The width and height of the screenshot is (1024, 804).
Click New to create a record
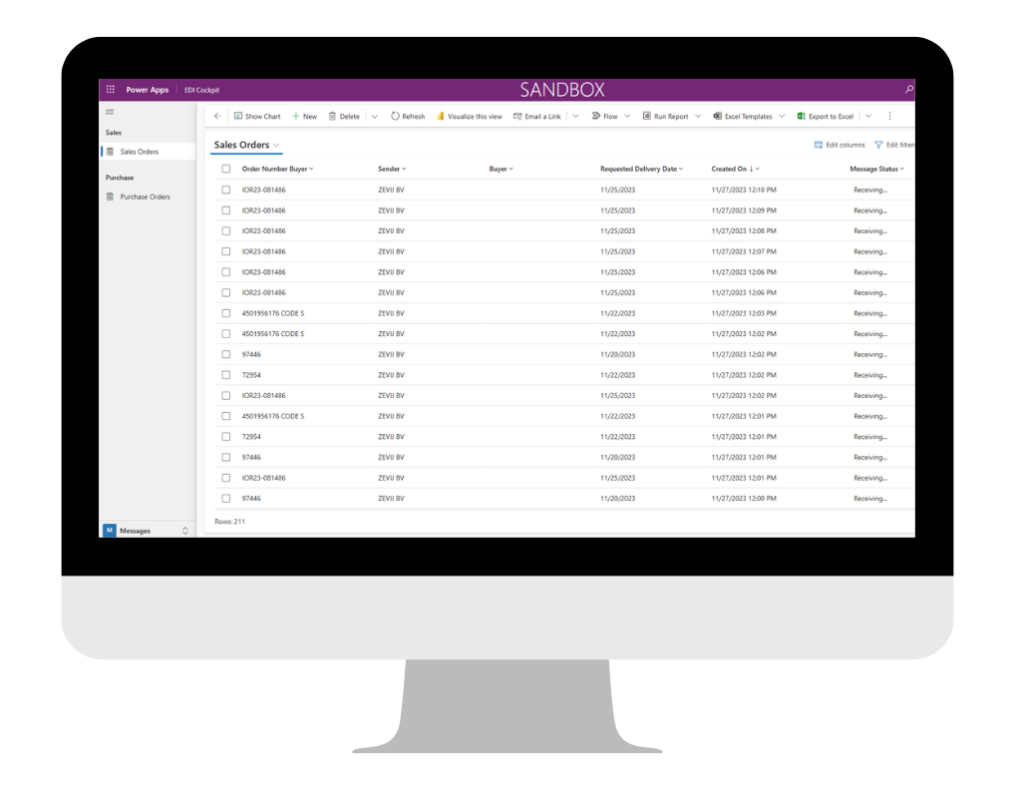tap(304, 116)
